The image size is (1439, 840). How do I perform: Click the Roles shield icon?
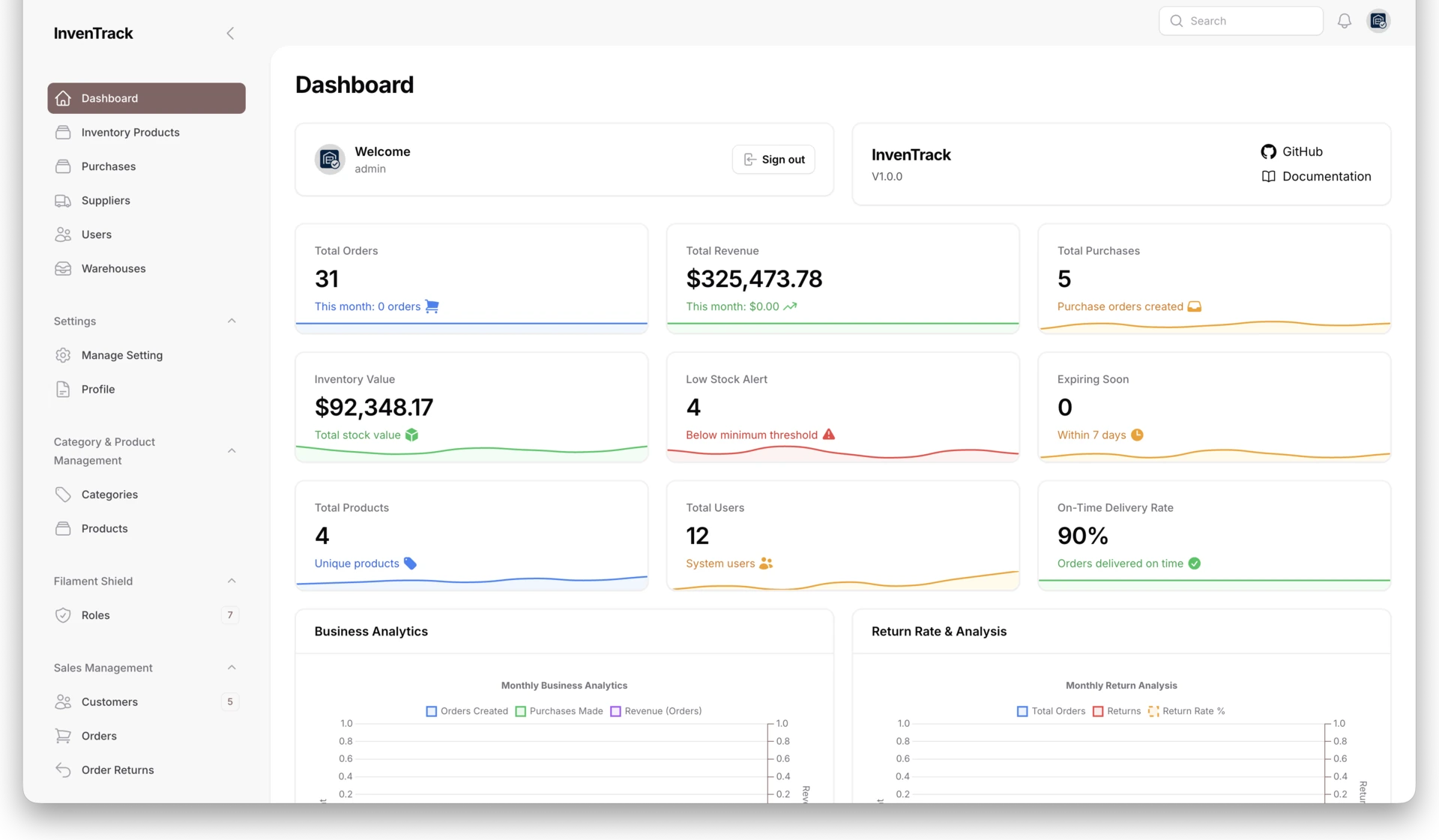point(63,615)
